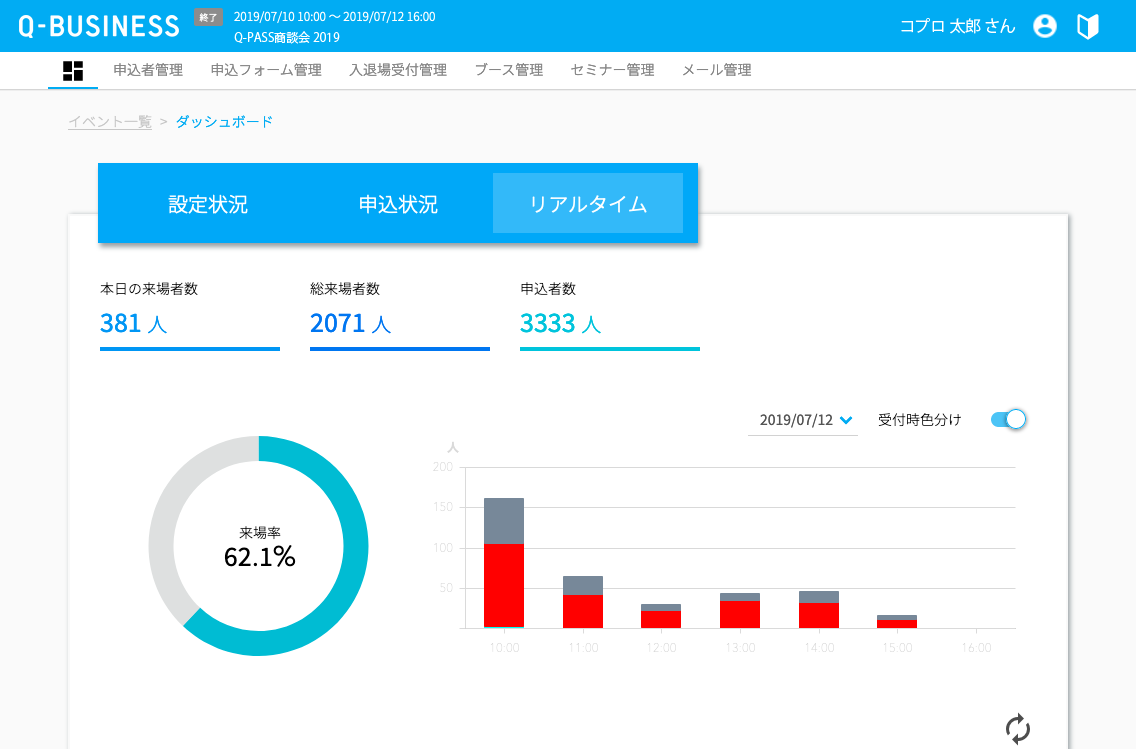Open the セミナー管理 menu
Viewport: 1136px width, 749px height.
pos(612,70)
